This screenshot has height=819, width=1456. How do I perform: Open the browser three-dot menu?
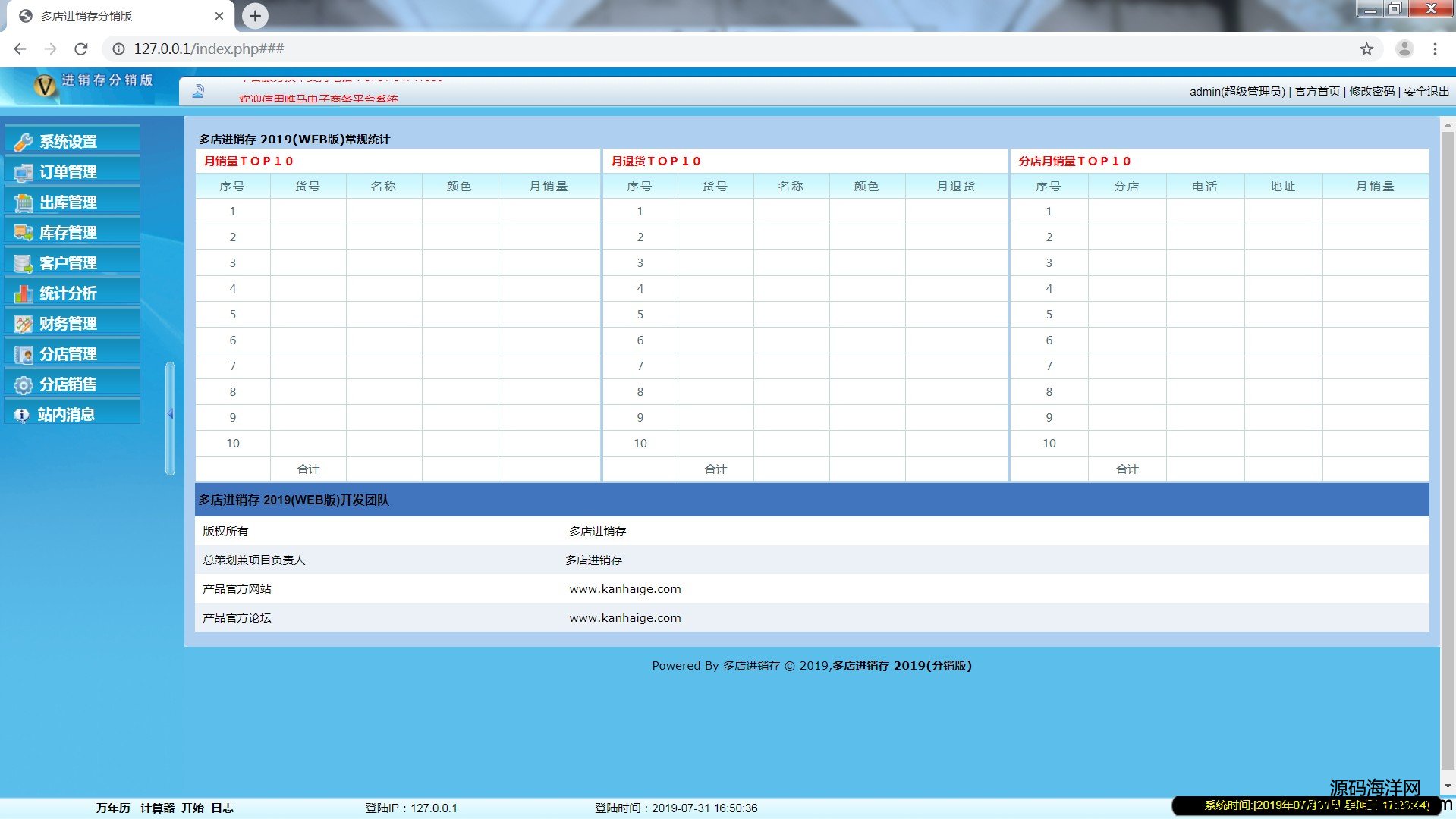(1435, 49)
